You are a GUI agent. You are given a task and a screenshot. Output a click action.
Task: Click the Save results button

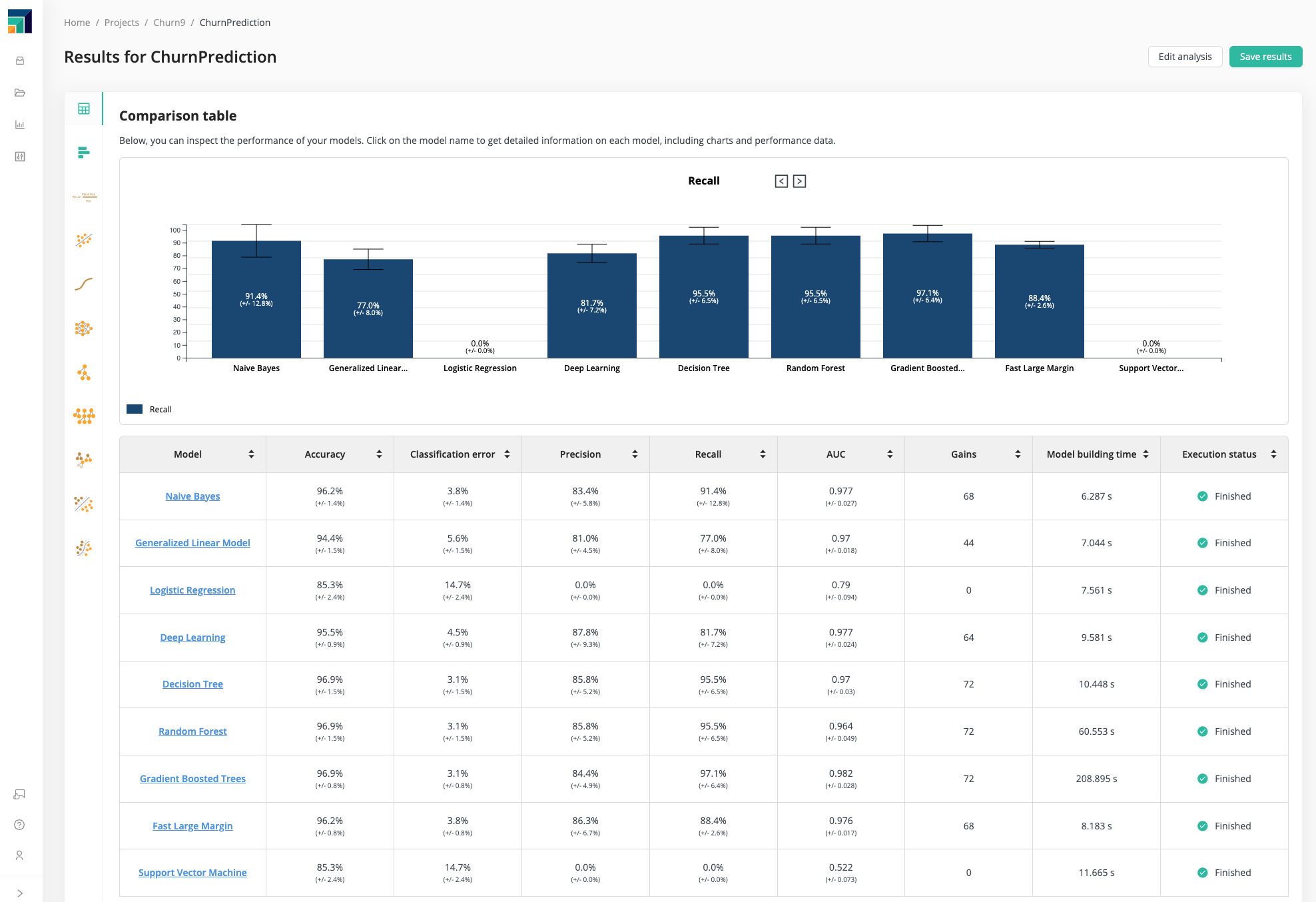1264,57
